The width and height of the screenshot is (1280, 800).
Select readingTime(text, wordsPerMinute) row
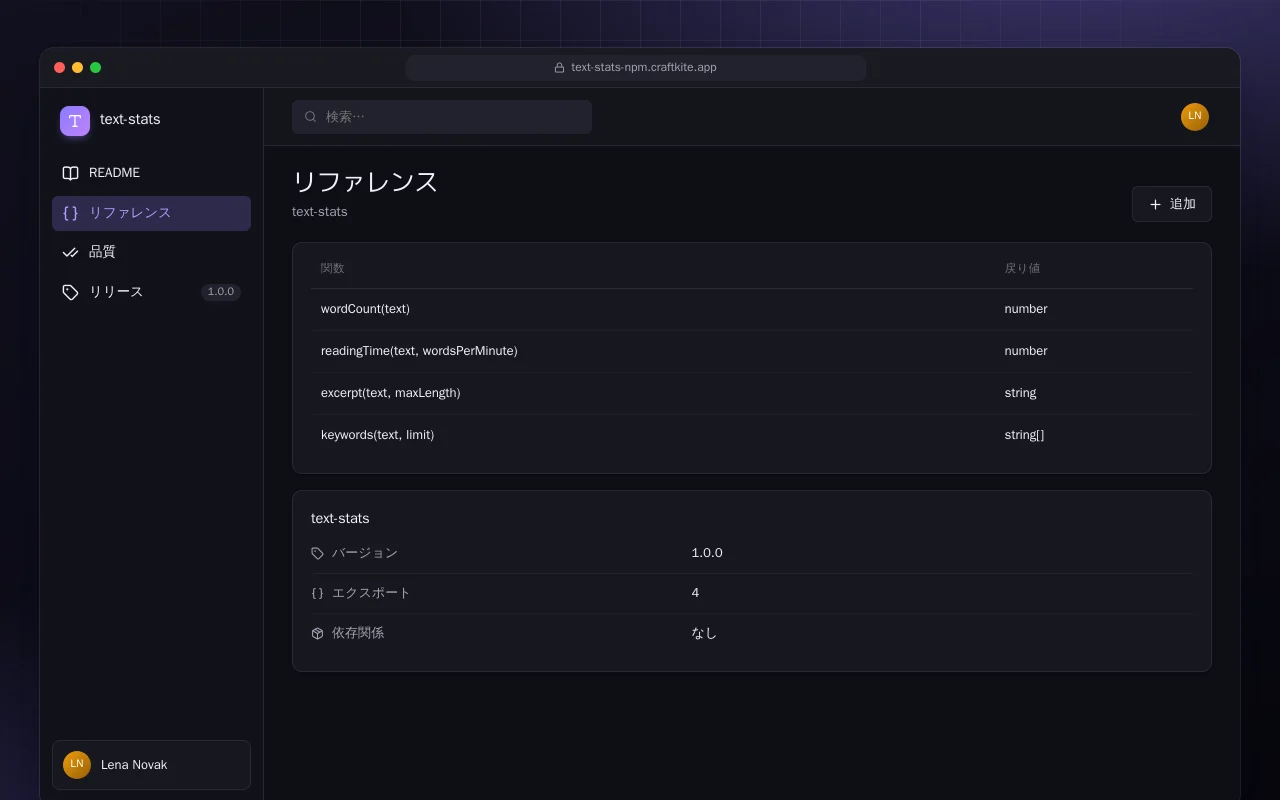(751, 351)
